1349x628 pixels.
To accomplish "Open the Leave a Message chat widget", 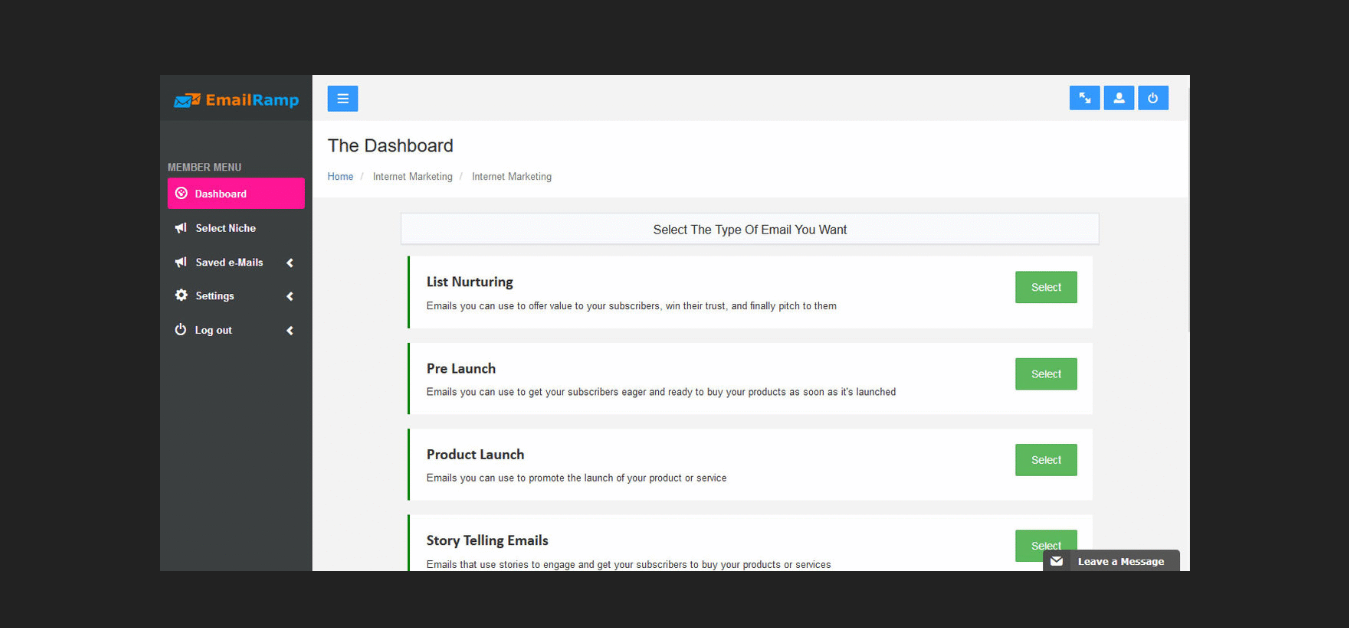I will tap(1111, 561).
